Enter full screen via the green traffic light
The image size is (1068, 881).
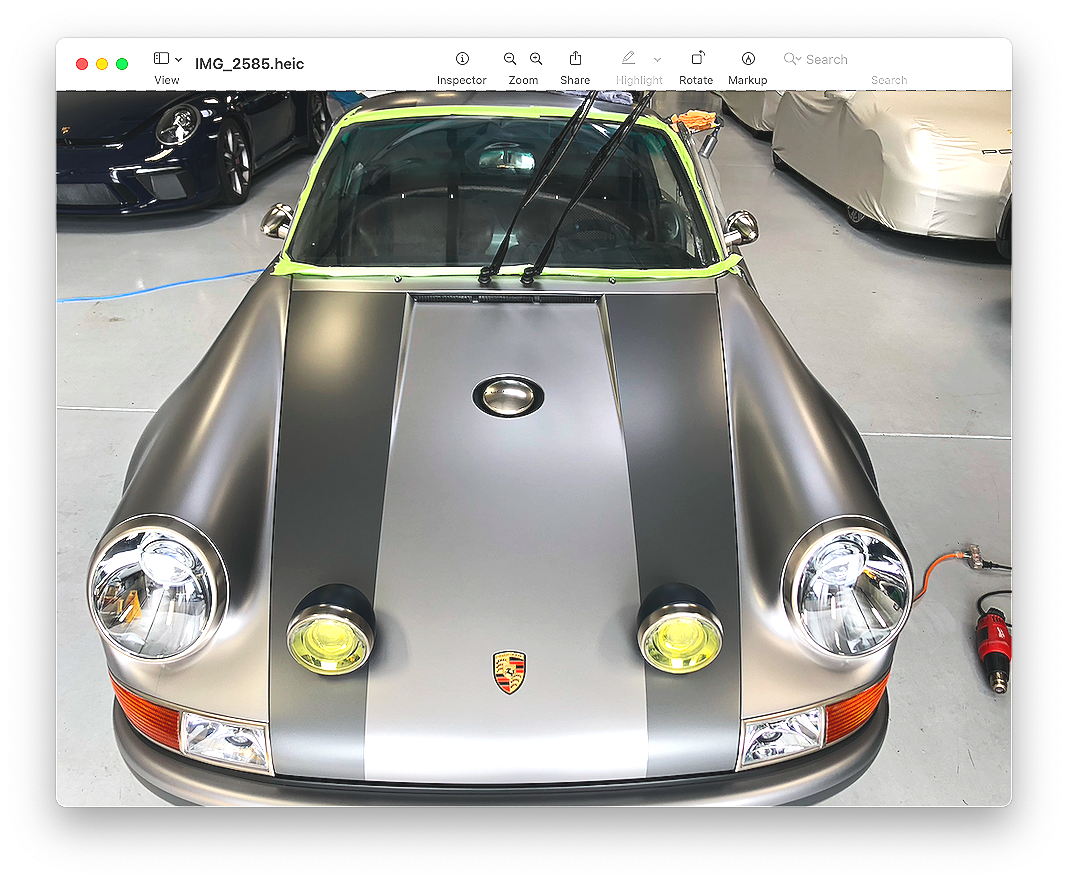[121, 62]
